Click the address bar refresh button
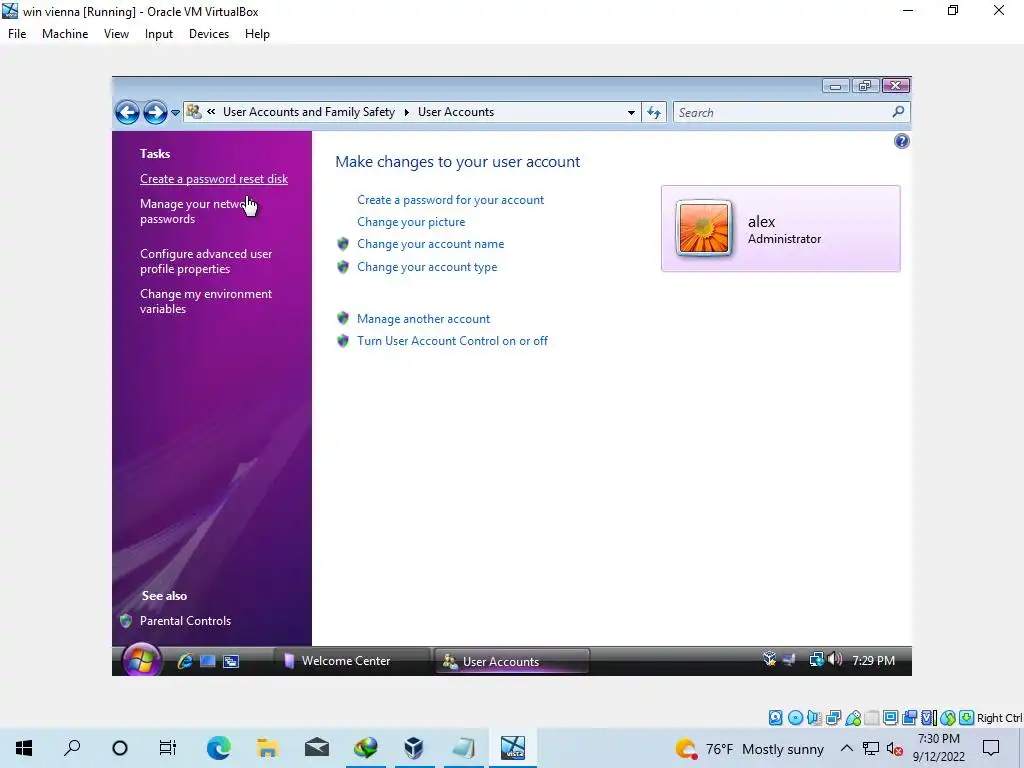The width and height of the screenshot is (1024, 768). point(654,112)
